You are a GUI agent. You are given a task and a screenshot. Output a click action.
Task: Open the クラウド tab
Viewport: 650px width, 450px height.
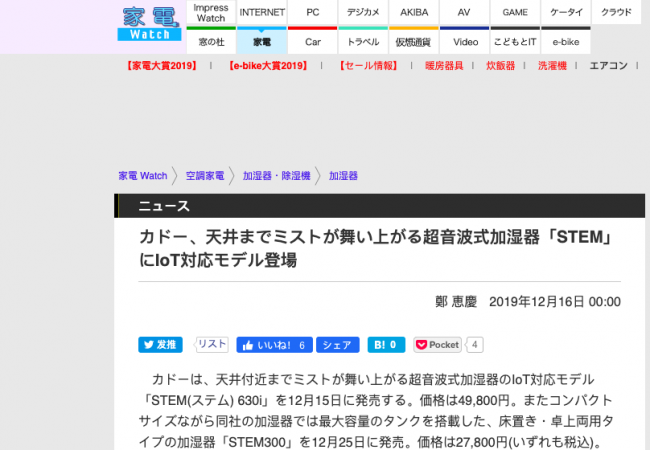coord(616,13)
